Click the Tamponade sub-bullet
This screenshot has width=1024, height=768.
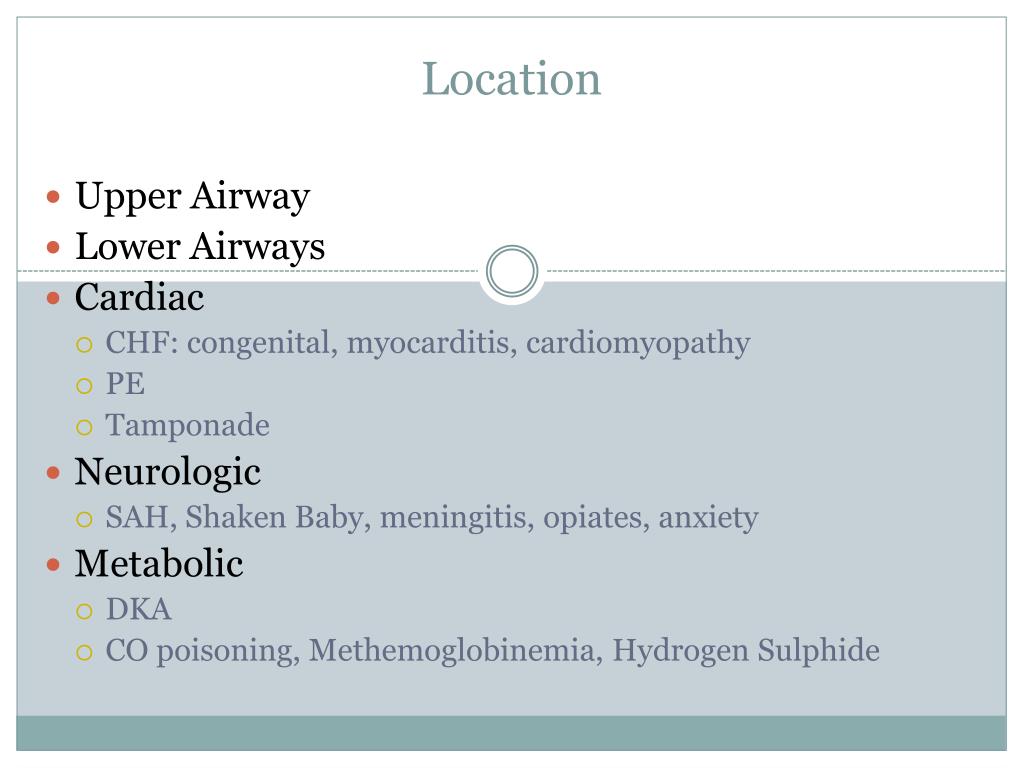187,425
